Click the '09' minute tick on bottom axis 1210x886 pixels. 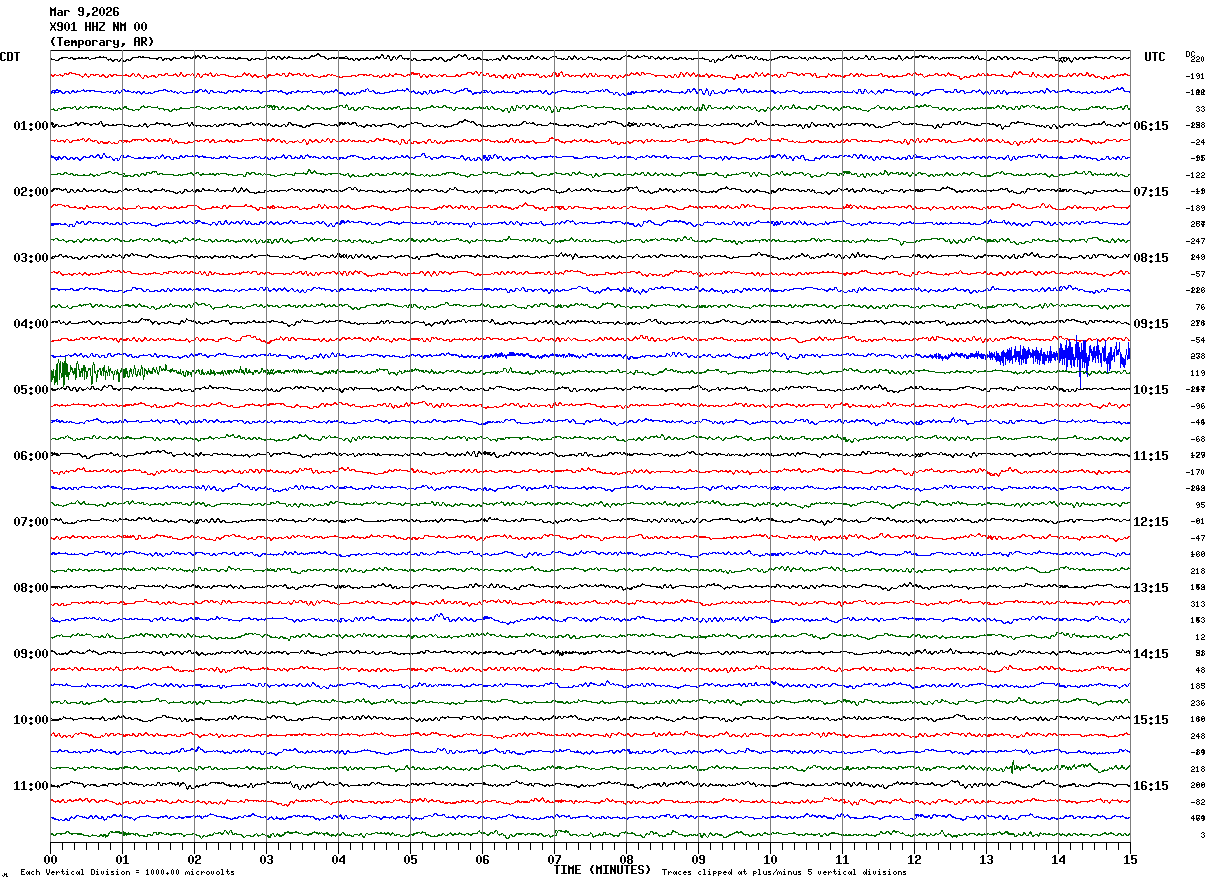click(698, 859)
